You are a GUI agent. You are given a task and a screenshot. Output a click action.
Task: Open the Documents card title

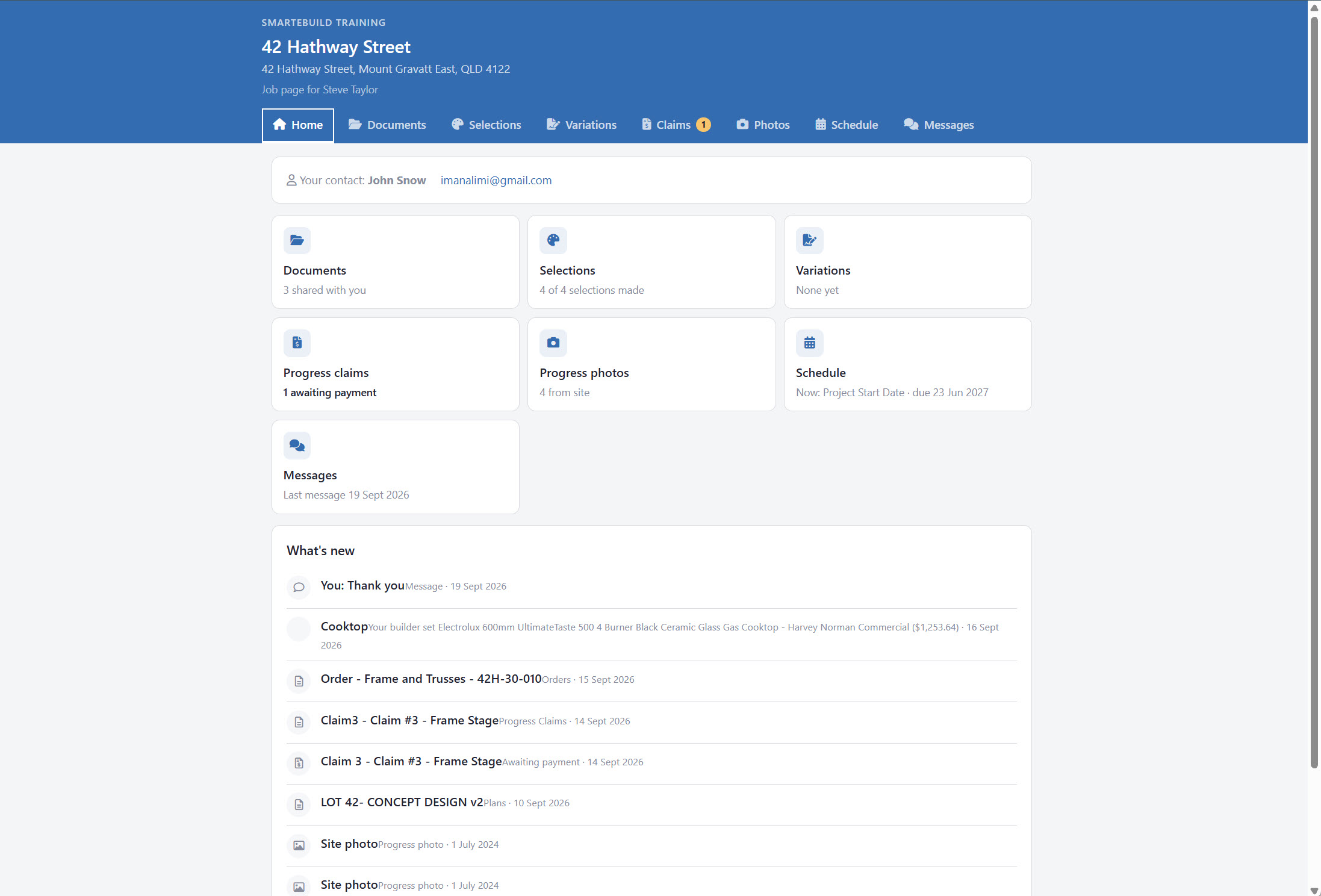[x=315, y=270]
